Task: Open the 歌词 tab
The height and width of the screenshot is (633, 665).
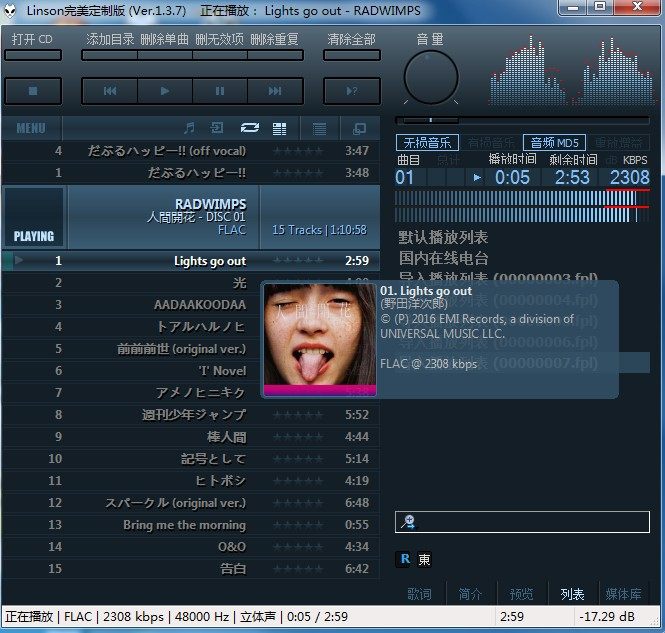Action: [419, 594]
